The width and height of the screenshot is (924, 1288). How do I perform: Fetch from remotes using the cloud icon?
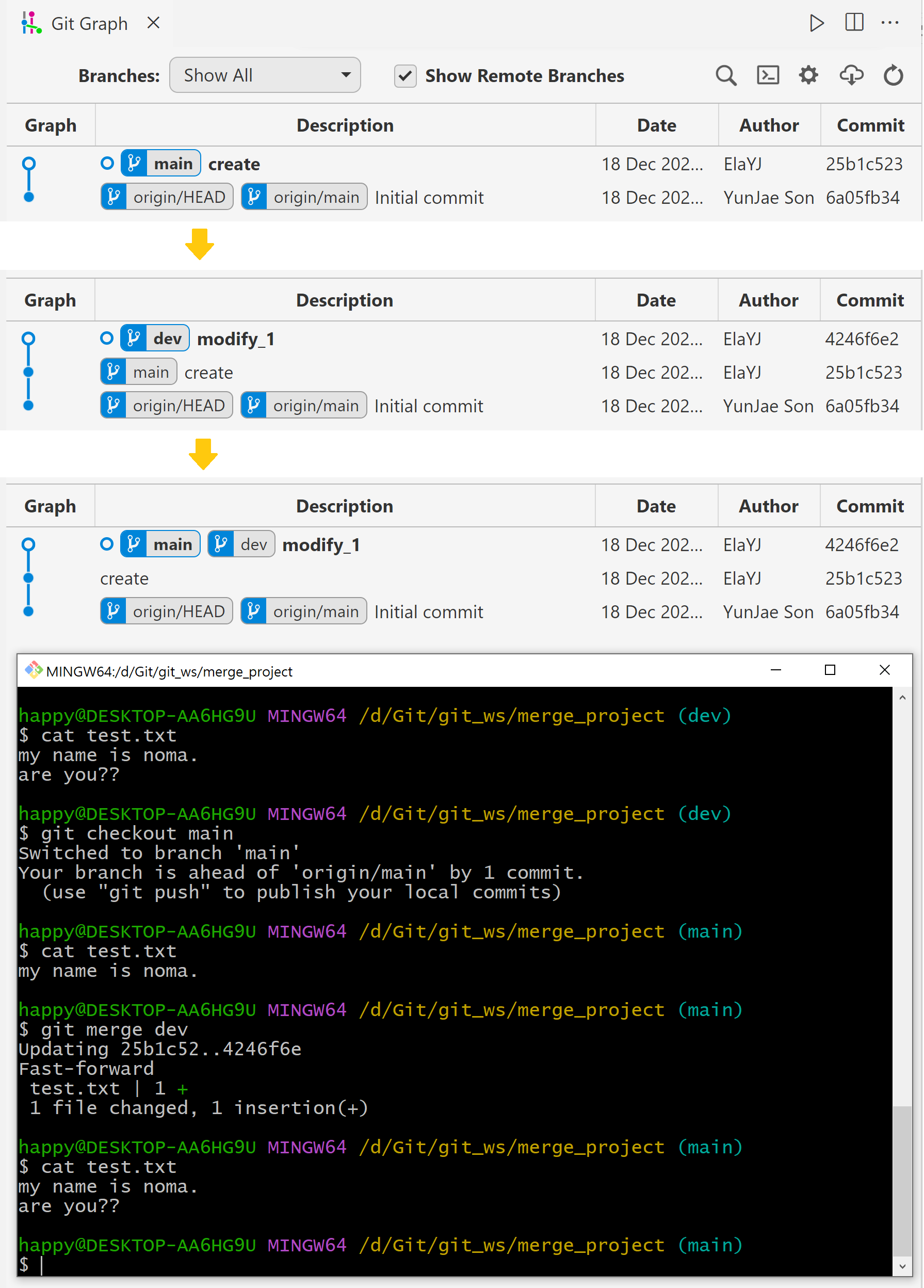(x=851, y=75)
